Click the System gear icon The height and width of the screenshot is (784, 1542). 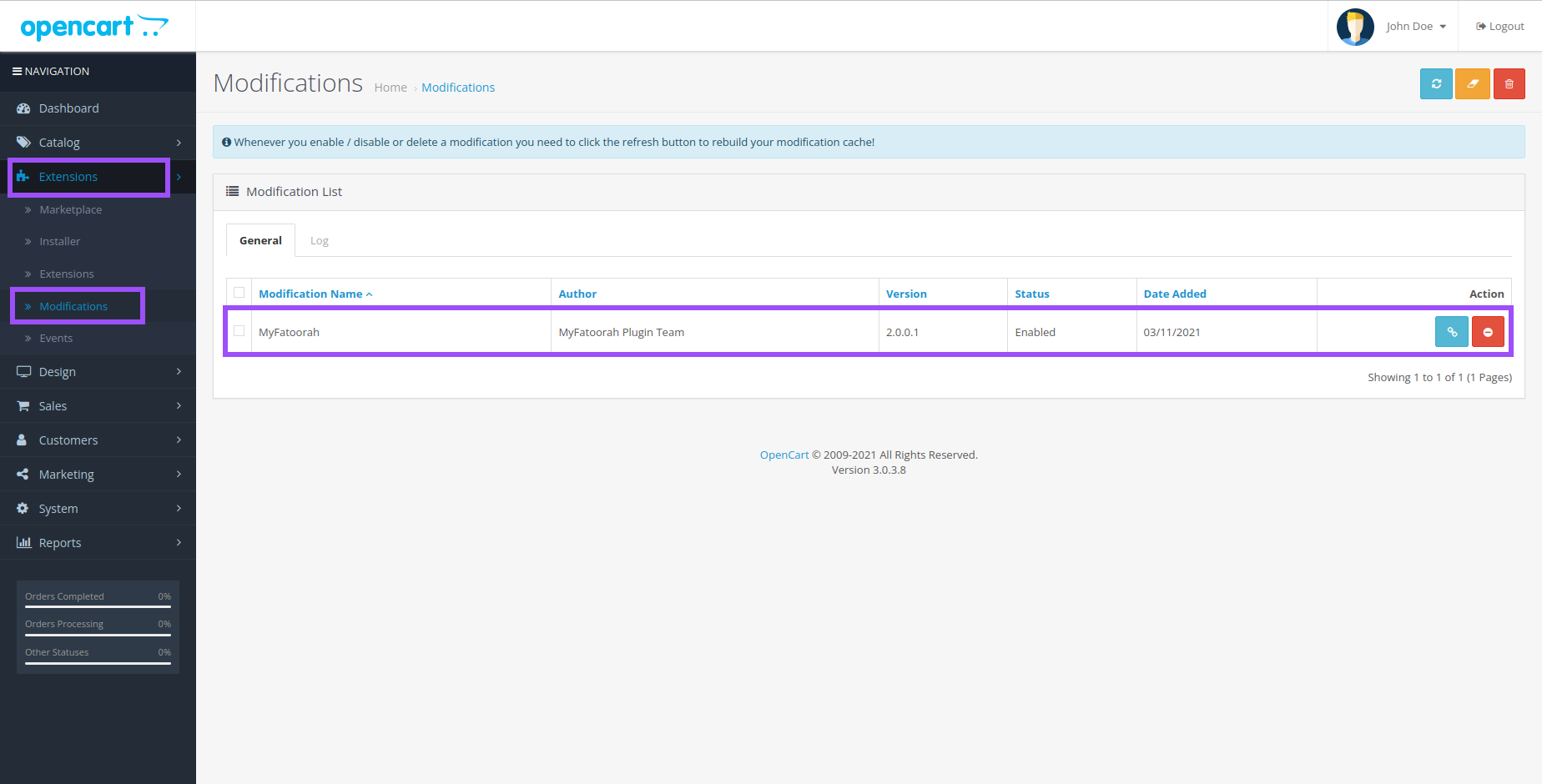(23, 509)
